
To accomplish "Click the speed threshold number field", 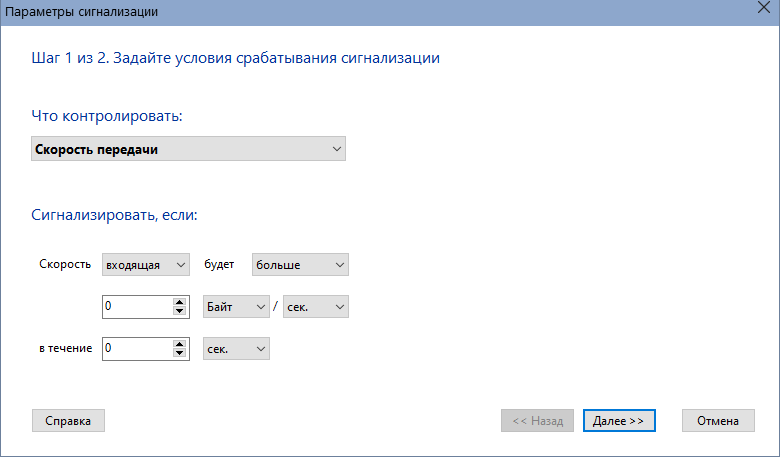I will [x=138, y=307].
